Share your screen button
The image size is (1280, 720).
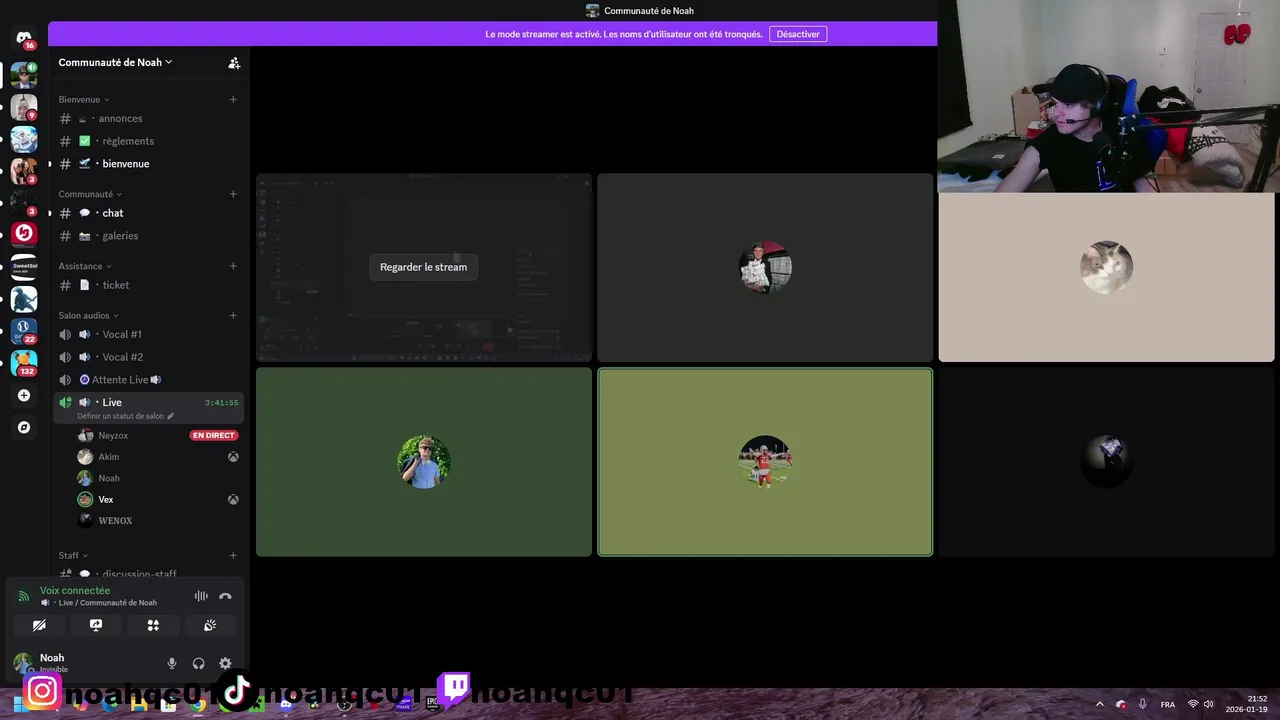(x=96, y=625)
